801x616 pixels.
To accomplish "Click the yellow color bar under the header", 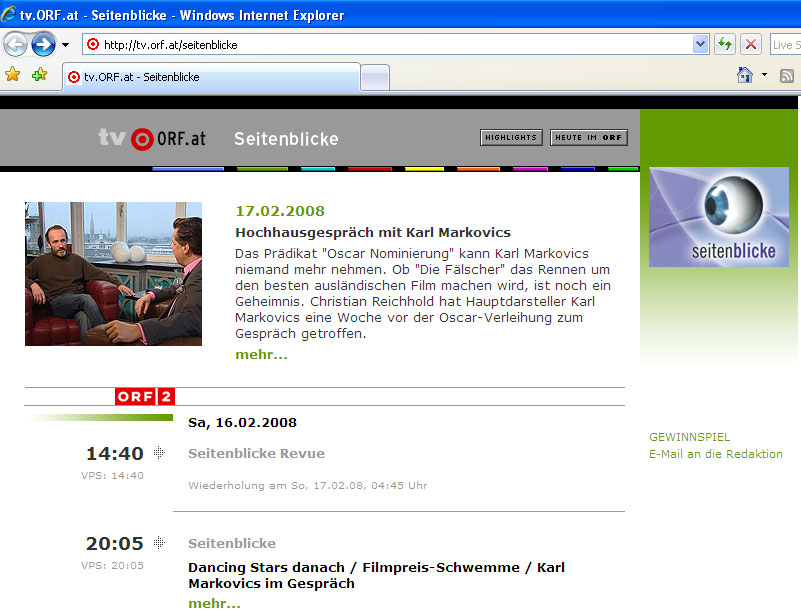I will 424,169.
